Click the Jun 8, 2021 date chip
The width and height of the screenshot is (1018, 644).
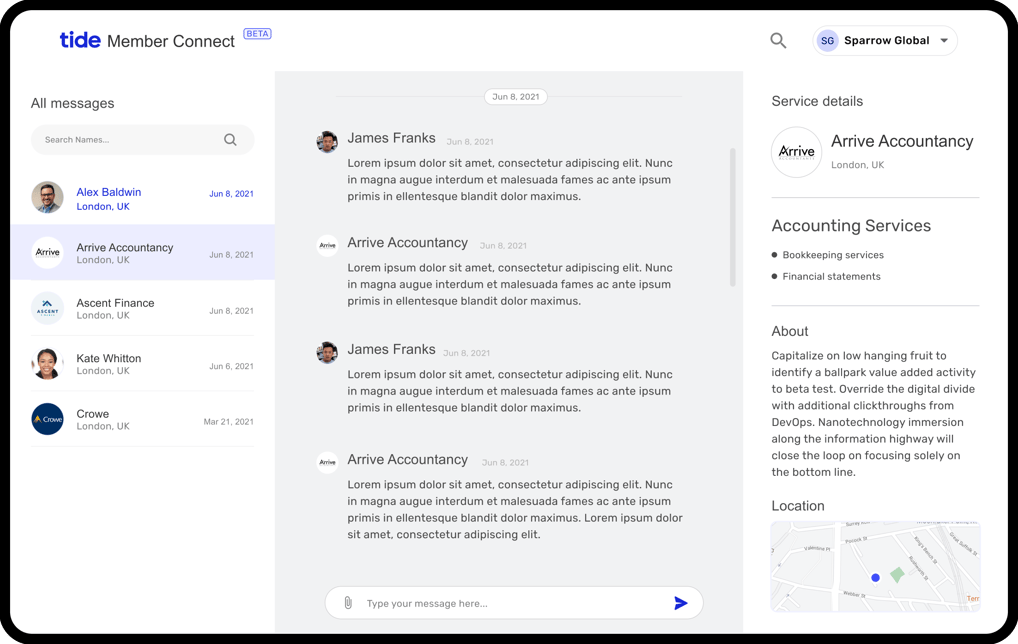(515, 97)
